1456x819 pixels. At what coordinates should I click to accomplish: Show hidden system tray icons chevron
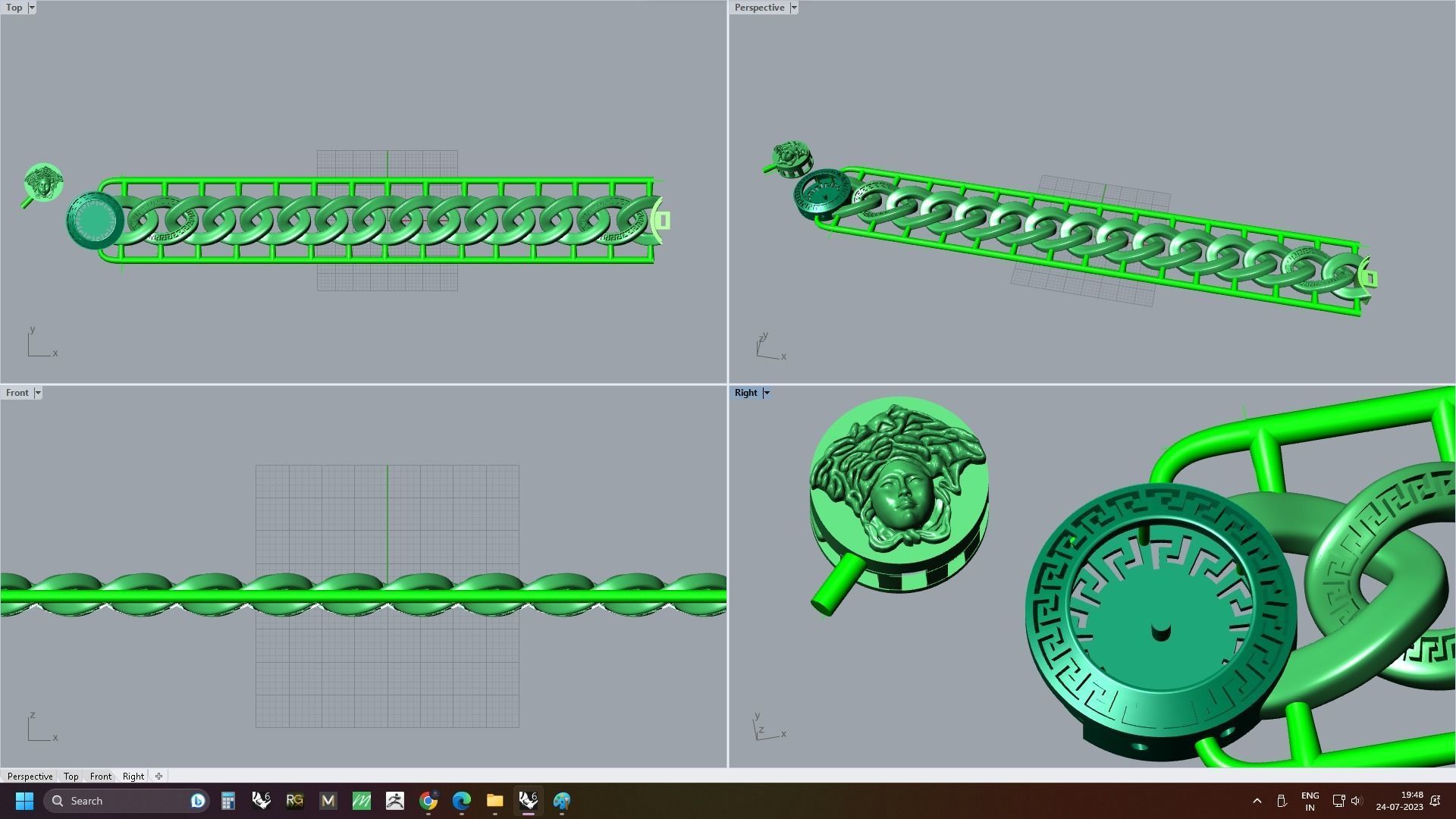[1257, 801]
